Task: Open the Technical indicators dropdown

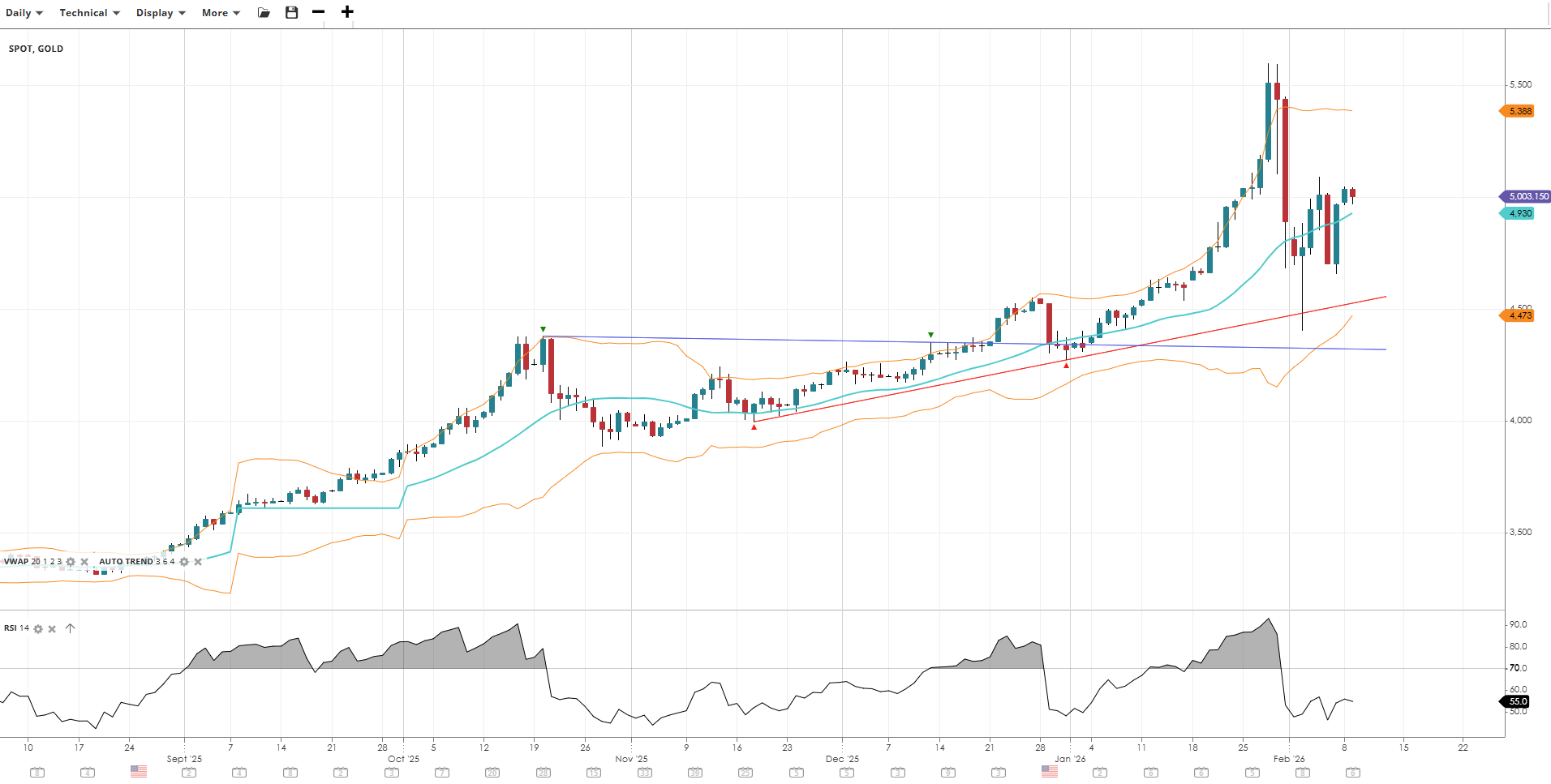Action: click(89, 13)
